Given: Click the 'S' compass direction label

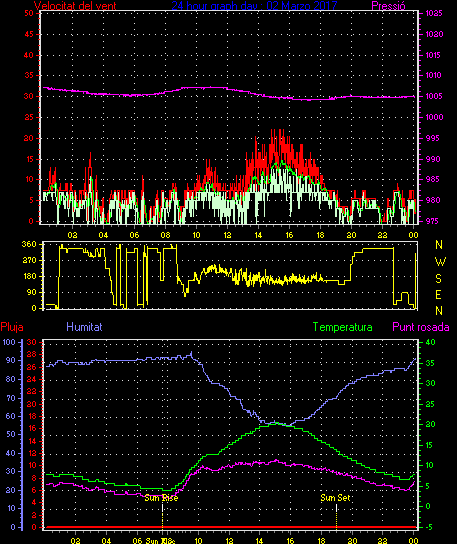Looking at the screenshot, I should click(439, 278).
